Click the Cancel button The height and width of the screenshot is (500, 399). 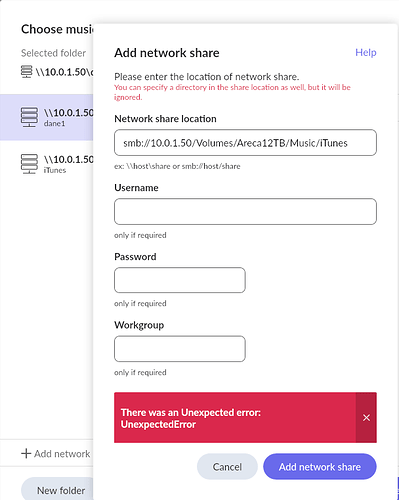(227, 467)
